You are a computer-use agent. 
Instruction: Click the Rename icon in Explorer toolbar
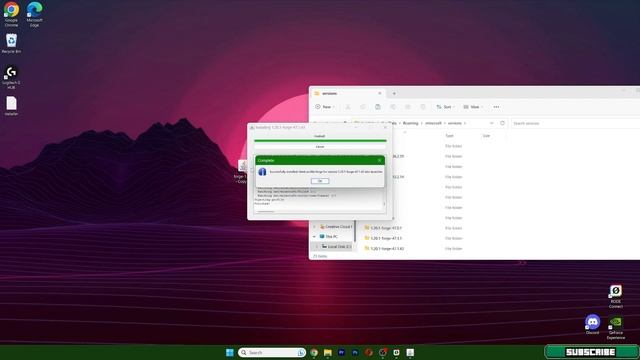(393, 107)
